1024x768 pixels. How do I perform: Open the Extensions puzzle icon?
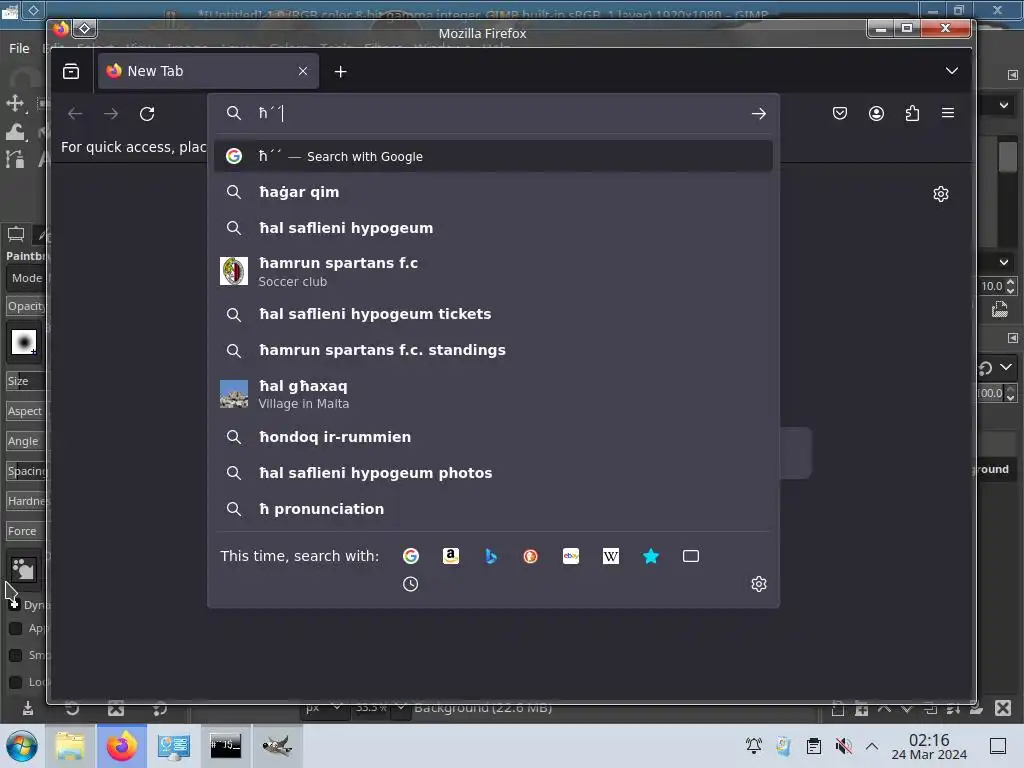point(912,114)
